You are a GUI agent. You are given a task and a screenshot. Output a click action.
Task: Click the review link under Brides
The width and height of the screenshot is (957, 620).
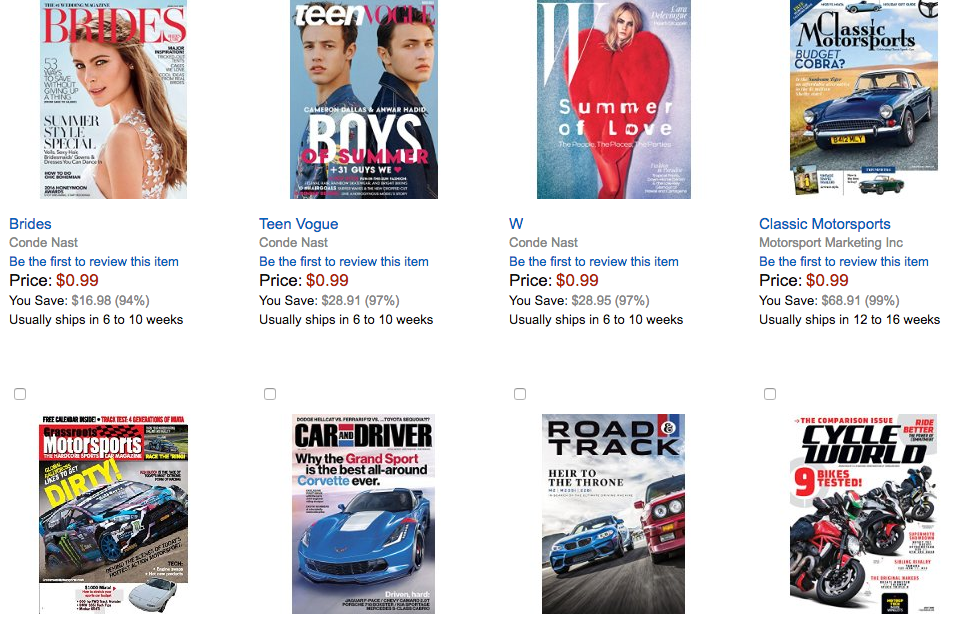pyautogui.click(x=94, y=261)
